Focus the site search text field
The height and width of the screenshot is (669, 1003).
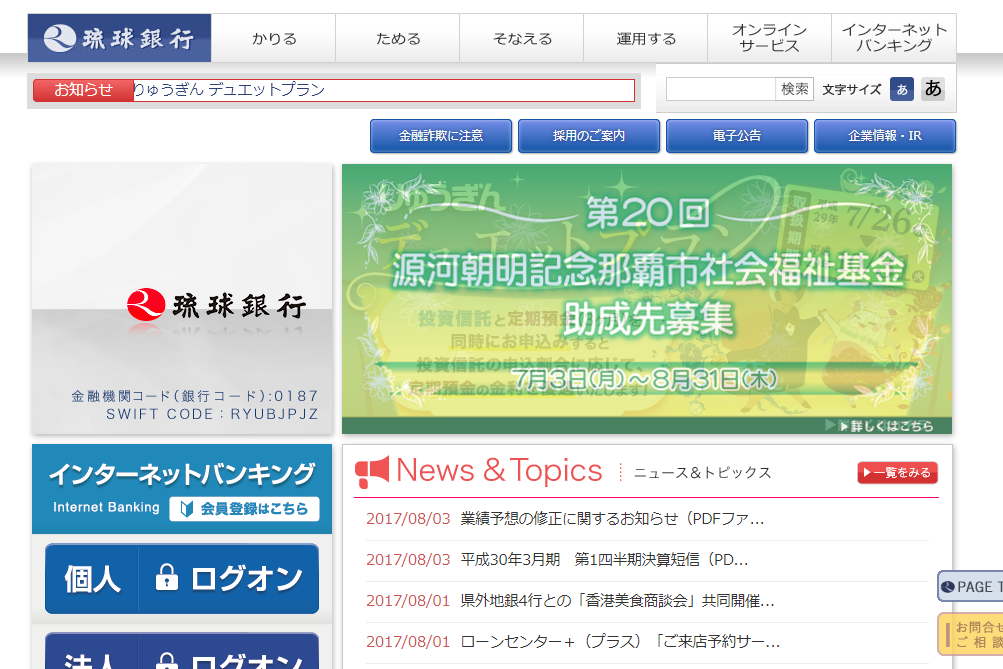[721, 89]
